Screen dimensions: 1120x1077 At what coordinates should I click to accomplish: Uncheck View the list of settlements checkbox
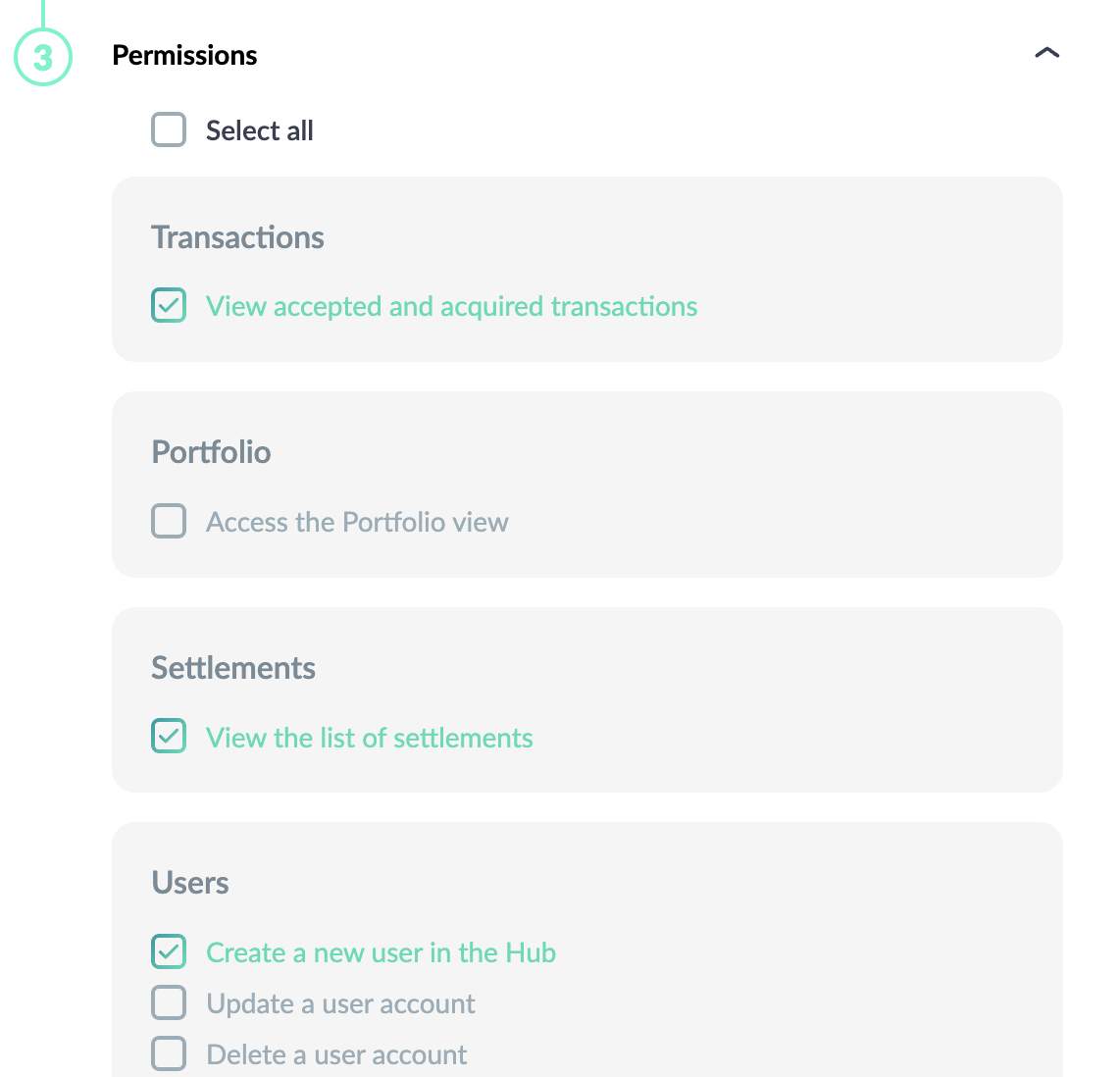169,737
